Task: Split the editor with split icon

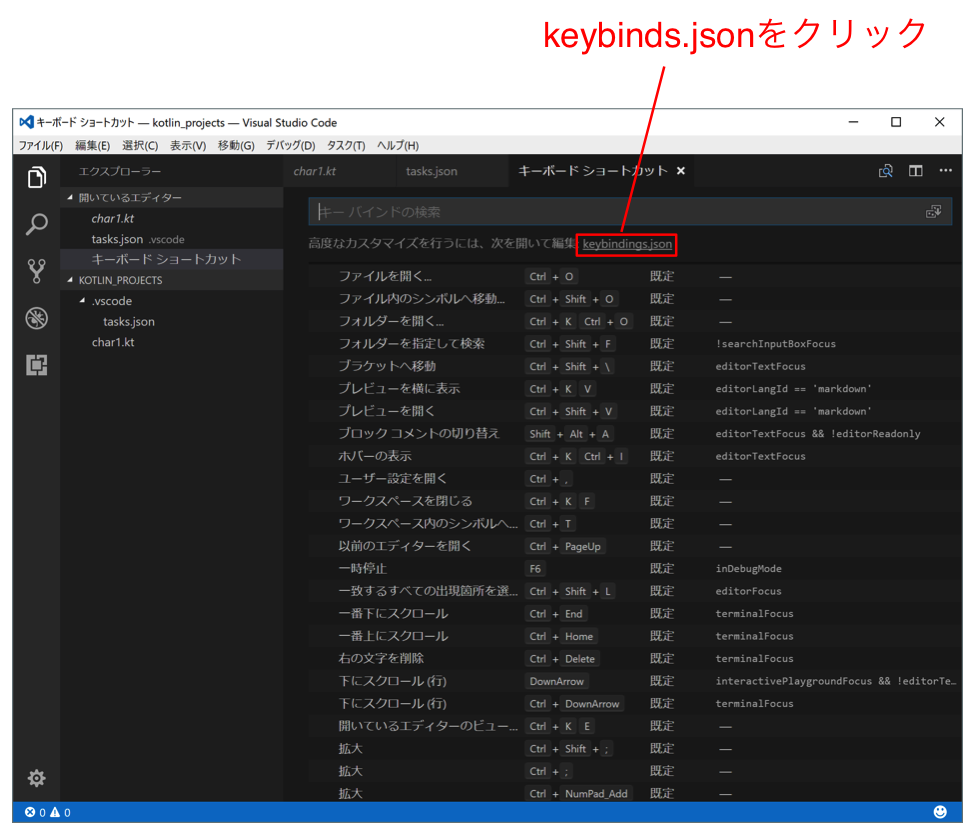Action: click(915, 171)
